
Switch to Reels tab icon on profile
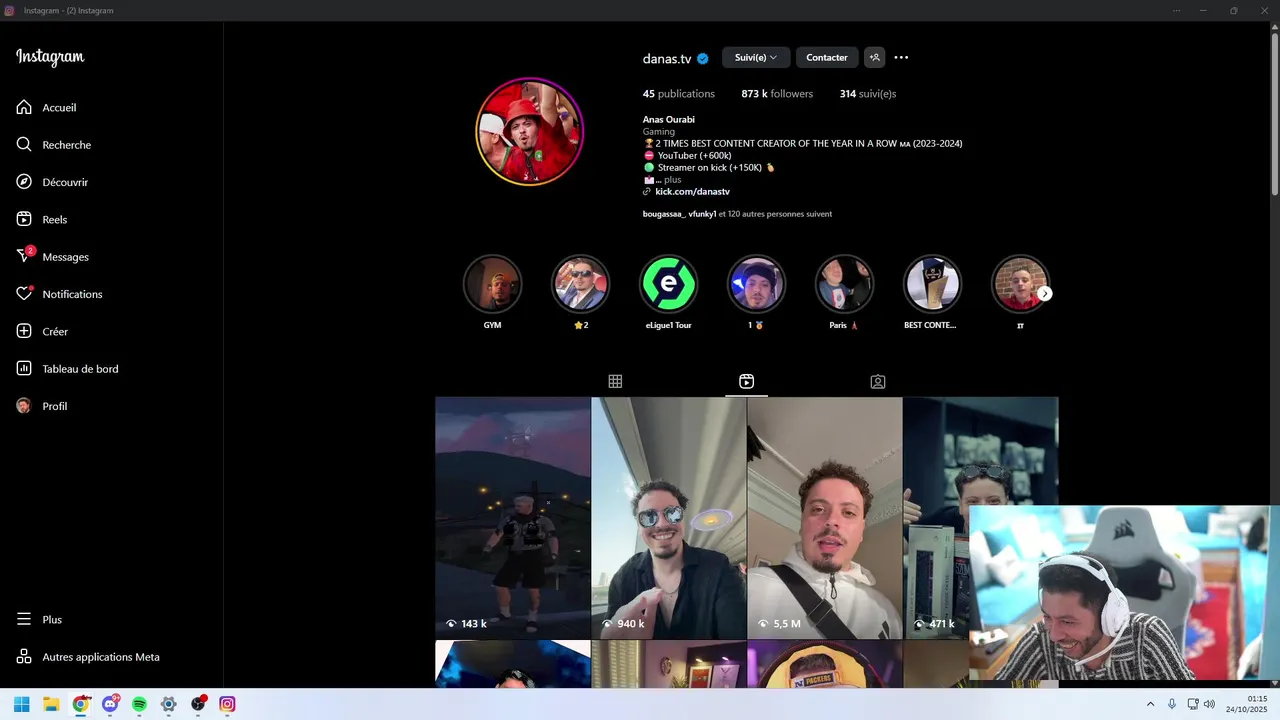pyautogui.click(x=746, y=381)
